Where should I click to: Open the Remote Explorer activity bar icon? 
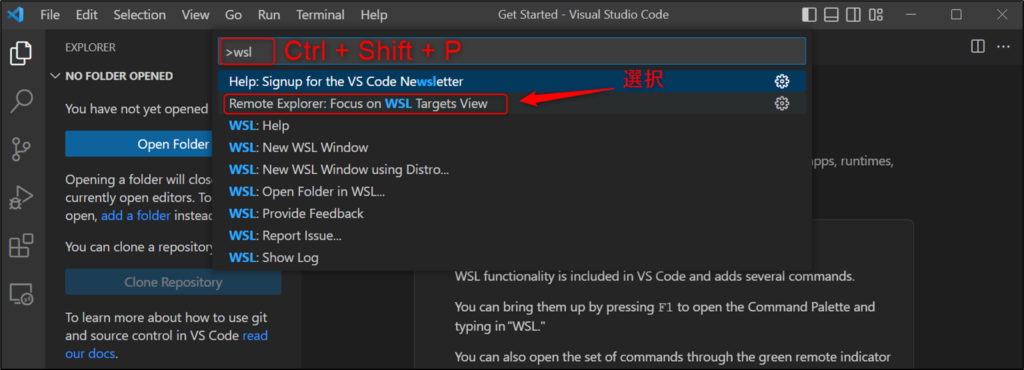coord(22,294)
